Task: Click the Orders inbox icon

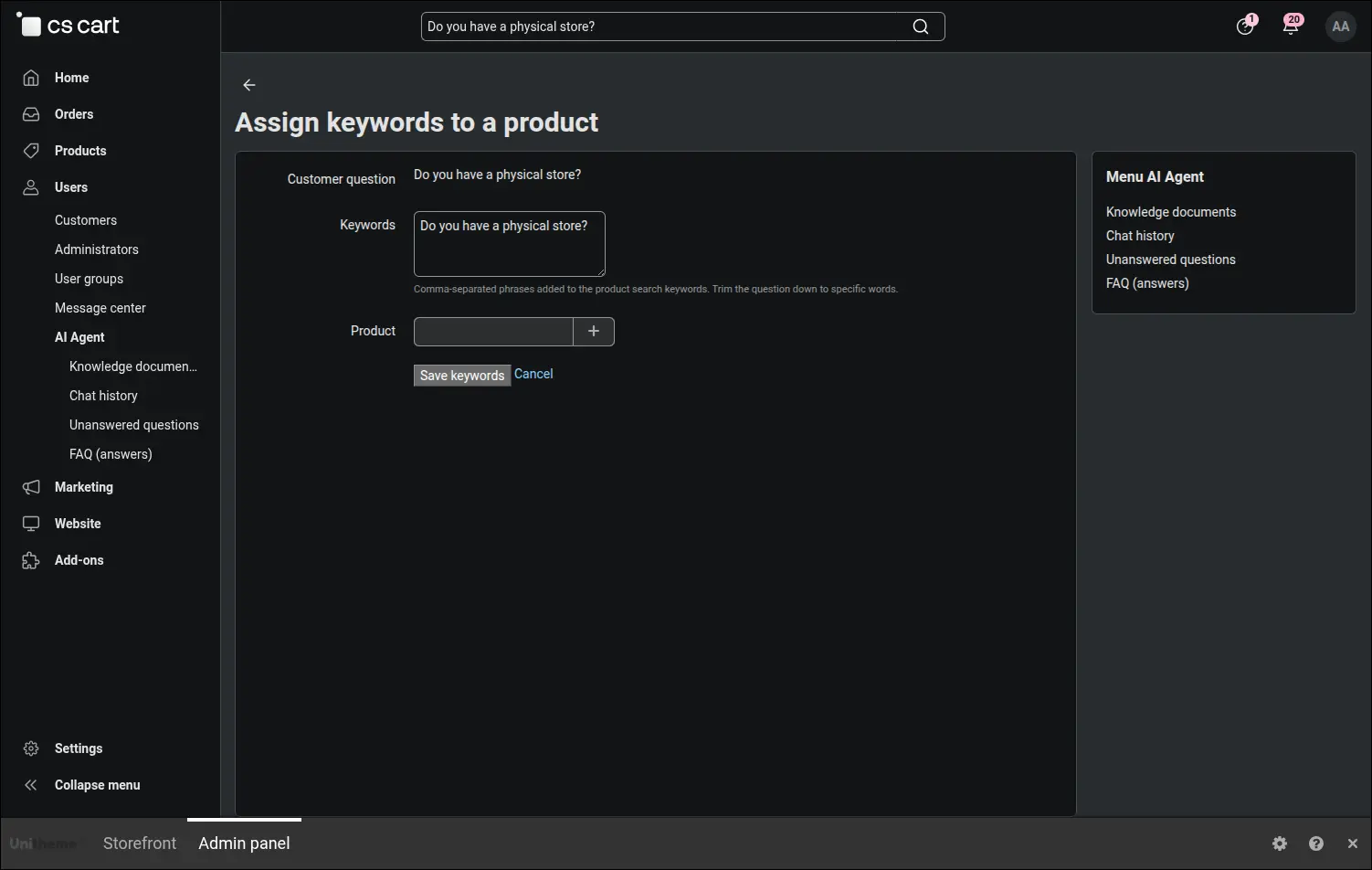Action: 31,114
